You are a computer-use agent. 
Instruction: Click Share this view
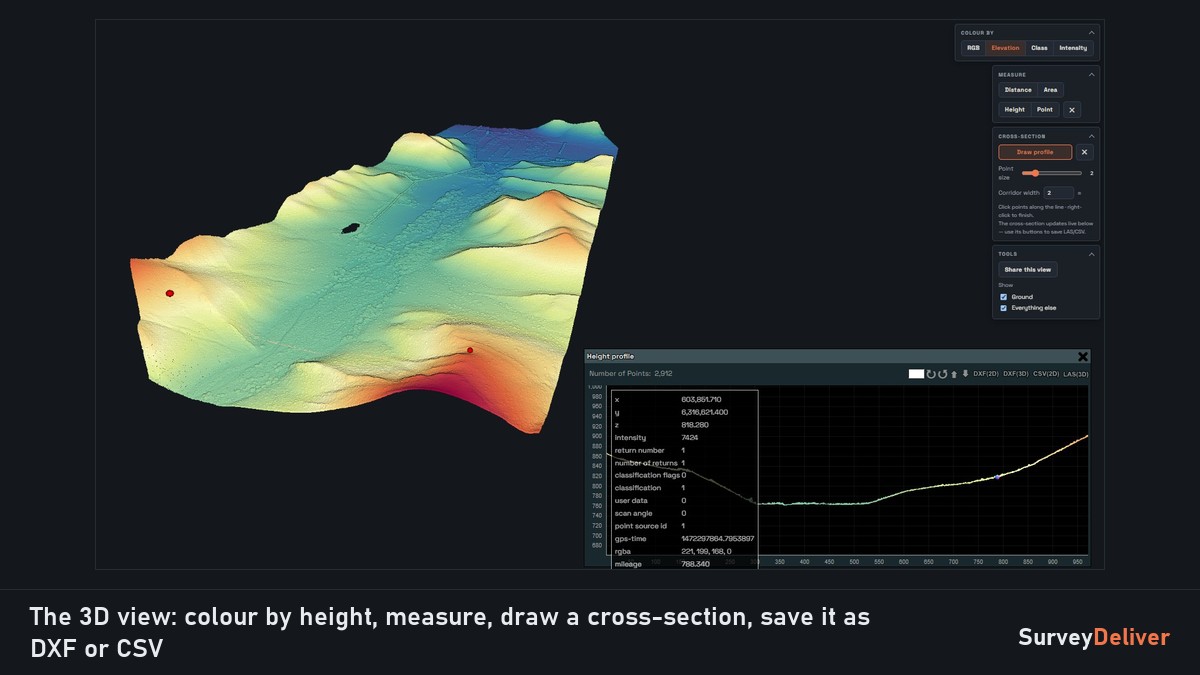pyautogui.click(x=1028, y=270)
